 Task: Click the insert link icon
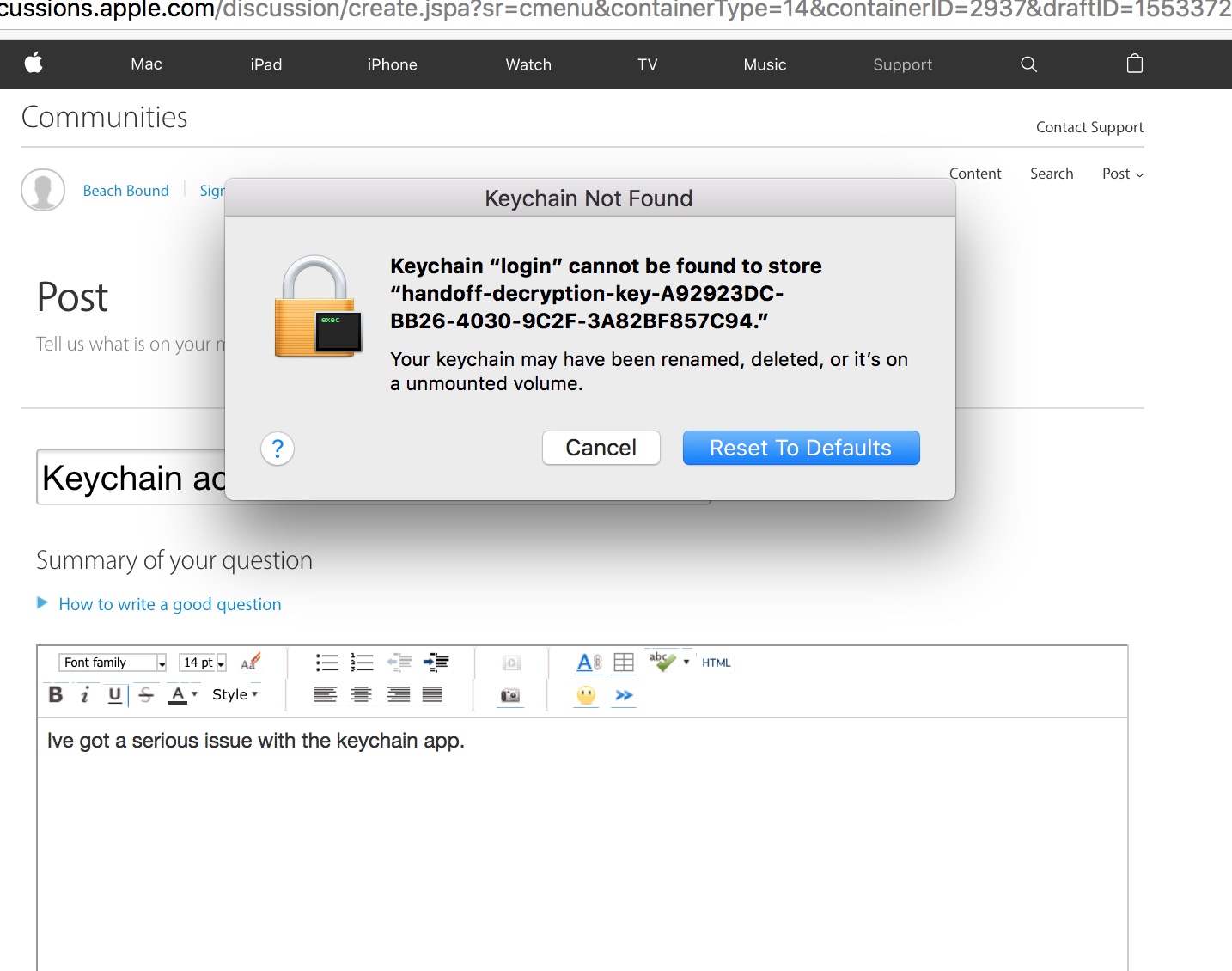click(589, 663)
